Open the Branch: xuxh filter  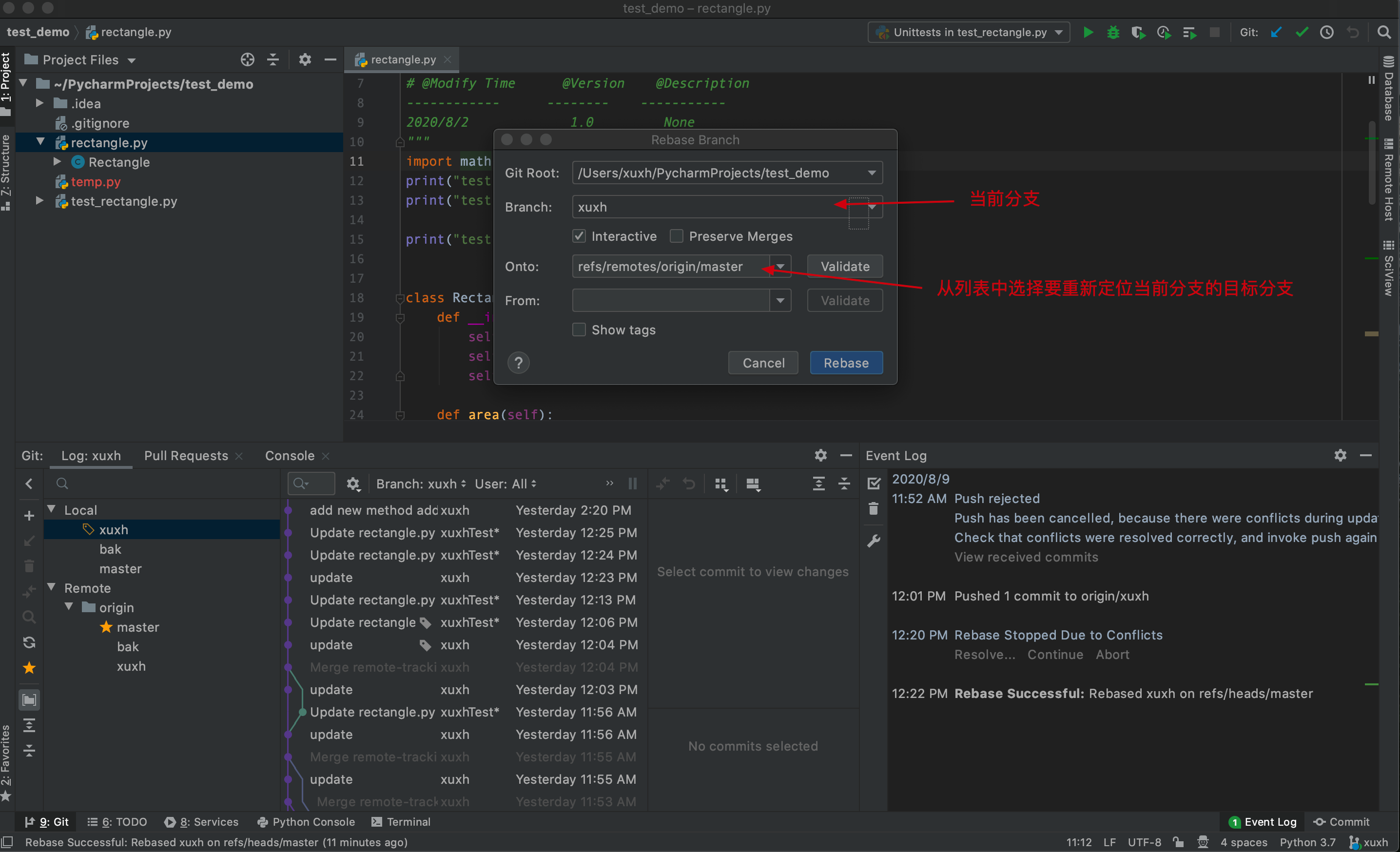tap(421, 484)
